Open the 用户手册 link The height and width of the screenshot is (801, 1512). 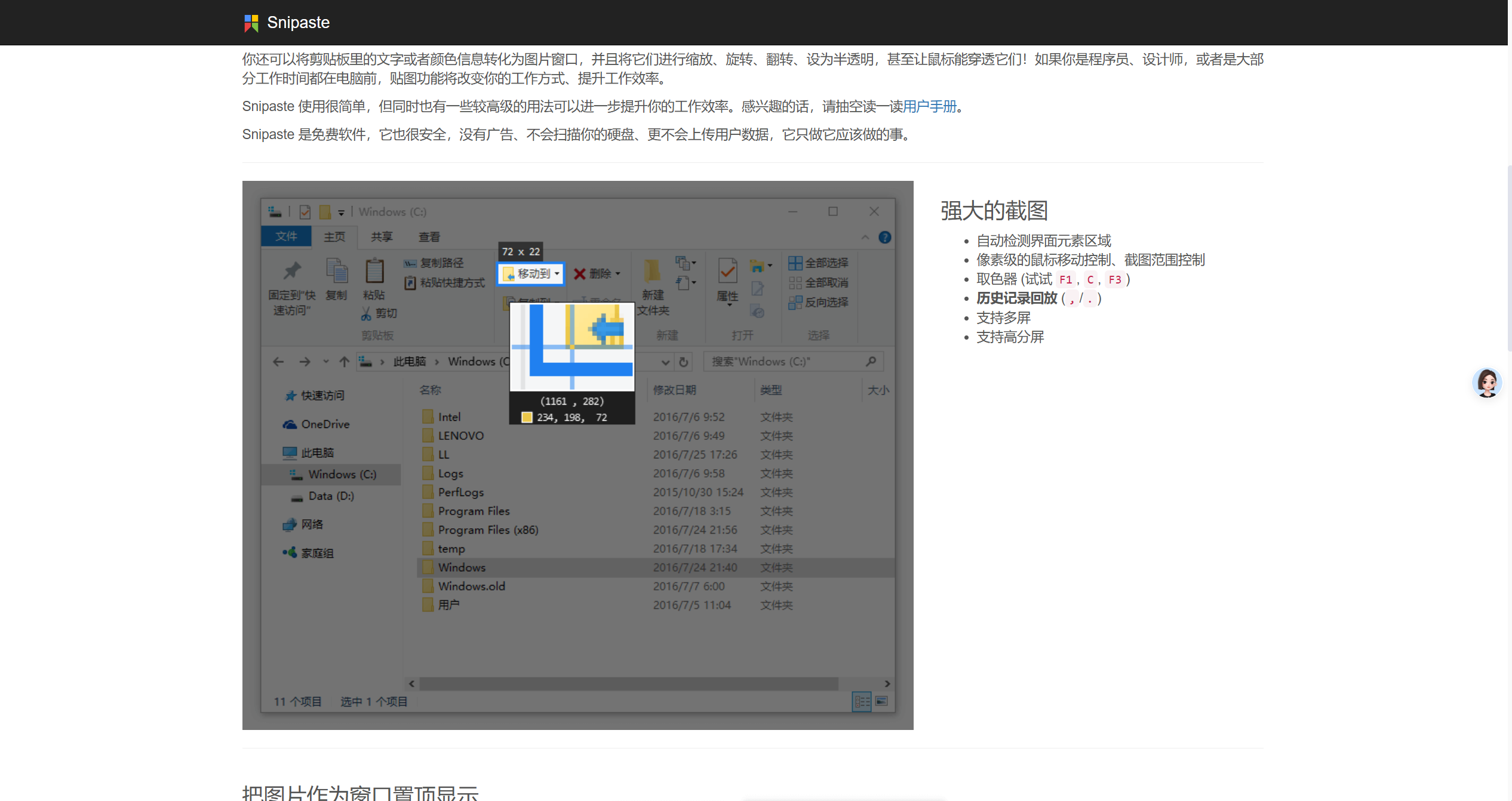coord(929,106)
